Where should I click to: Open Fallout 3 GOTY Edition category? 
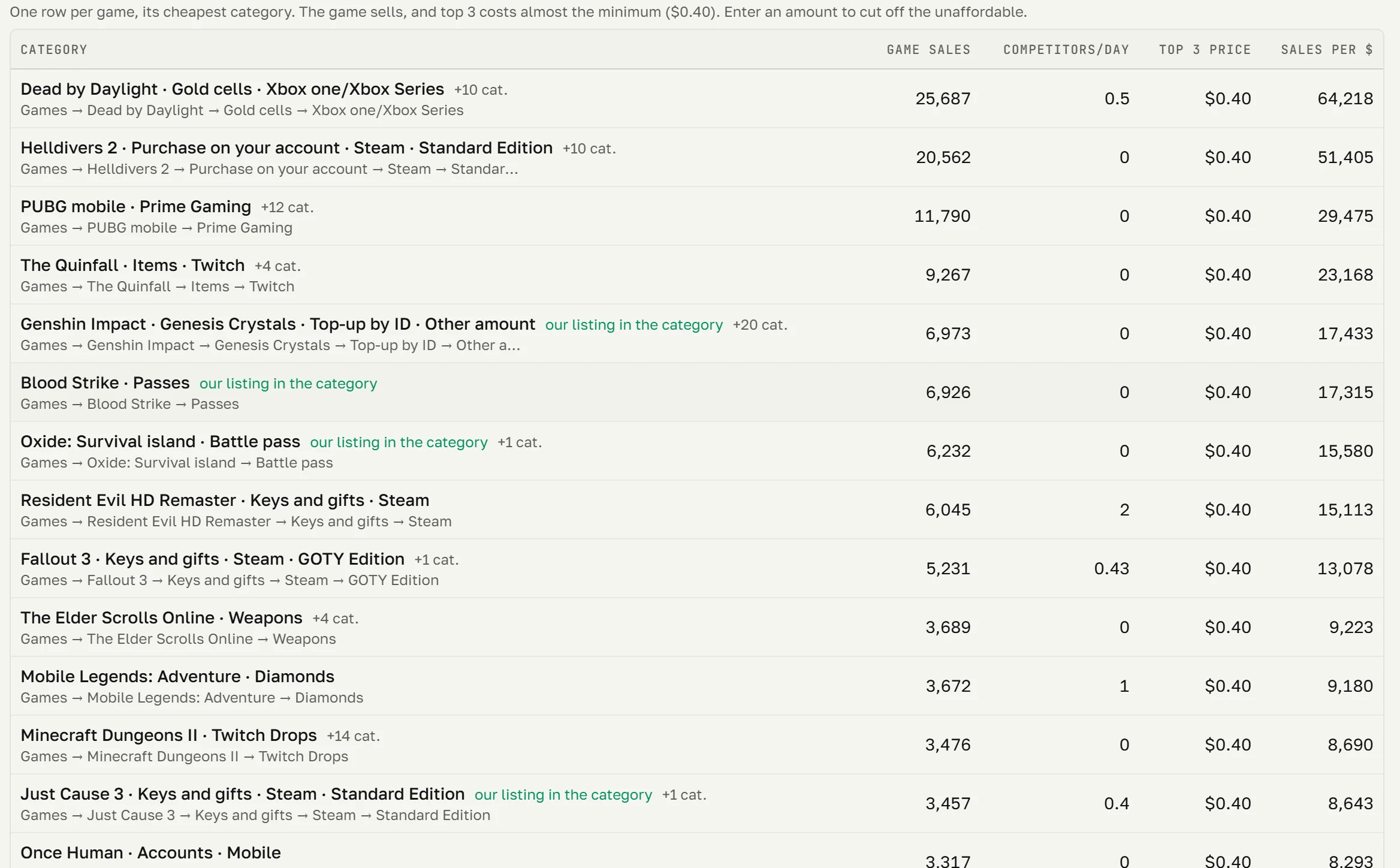pyautogui.click(x=212, y=559)
